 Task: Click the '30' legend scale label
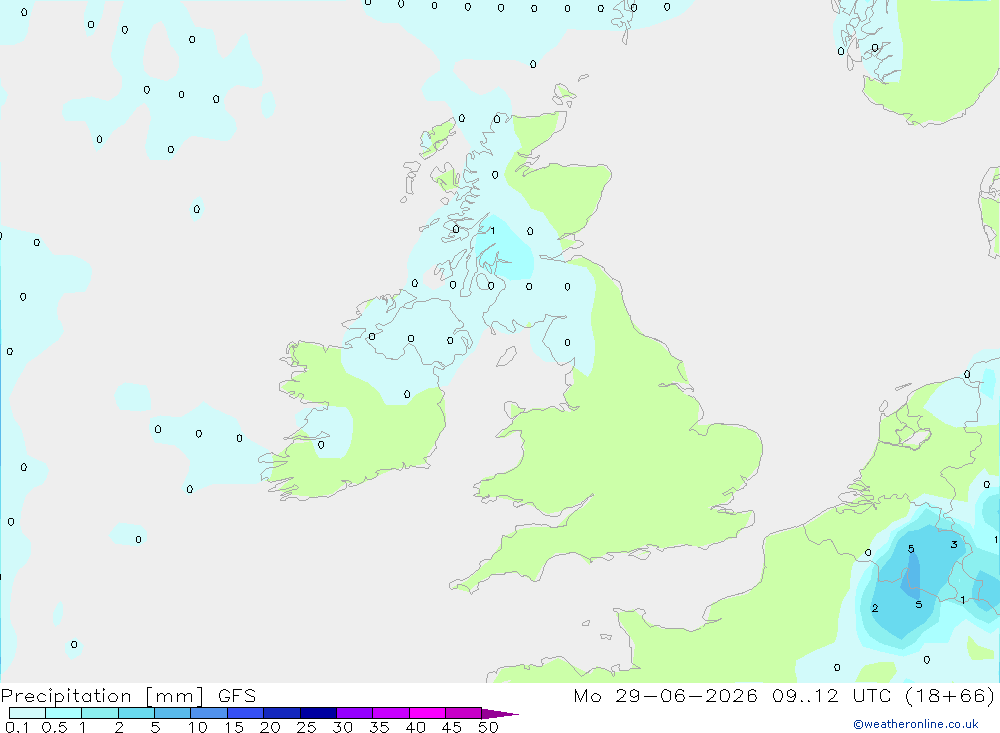[343, 727]
